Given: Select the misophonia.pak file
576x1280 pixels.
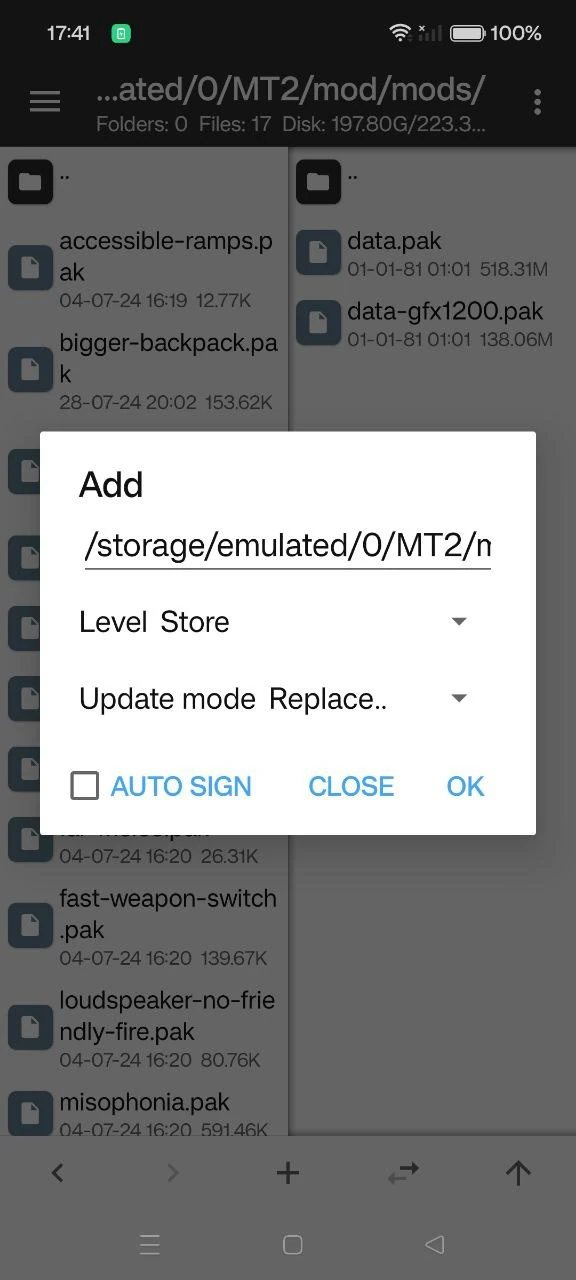Looking at the screenshot, I should tap(144, 1112).
